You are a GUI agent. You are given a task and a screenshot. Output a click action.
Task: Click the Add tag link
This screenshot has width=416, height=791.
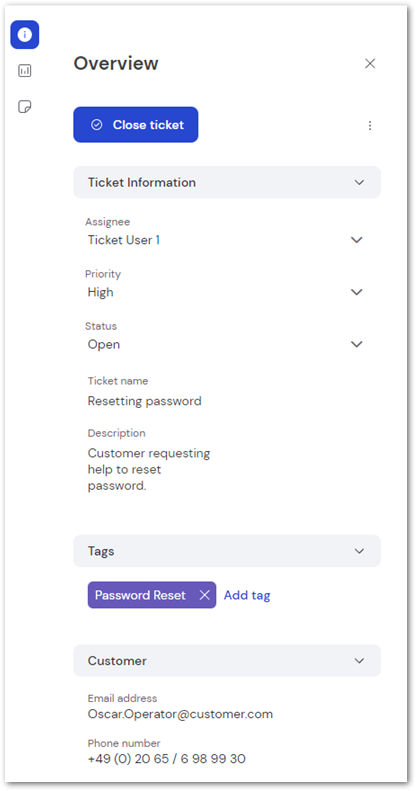click(x=247, y=595)
